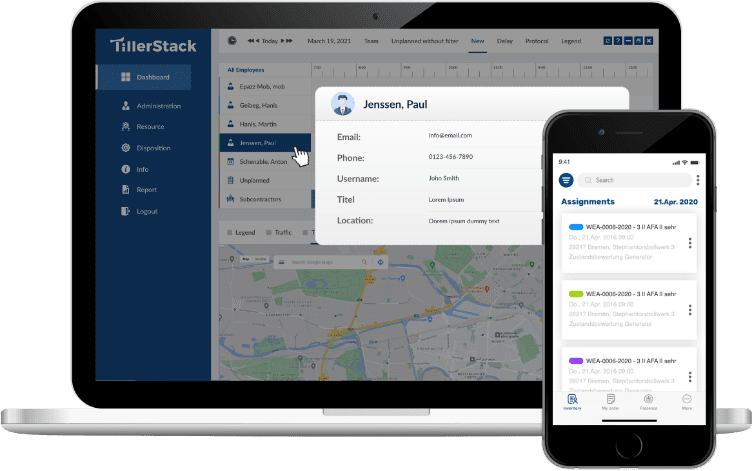Viewport: 752px width, 471px height.
Task: Click the purple color tag on third assignment
Action: tap(576, 359)
